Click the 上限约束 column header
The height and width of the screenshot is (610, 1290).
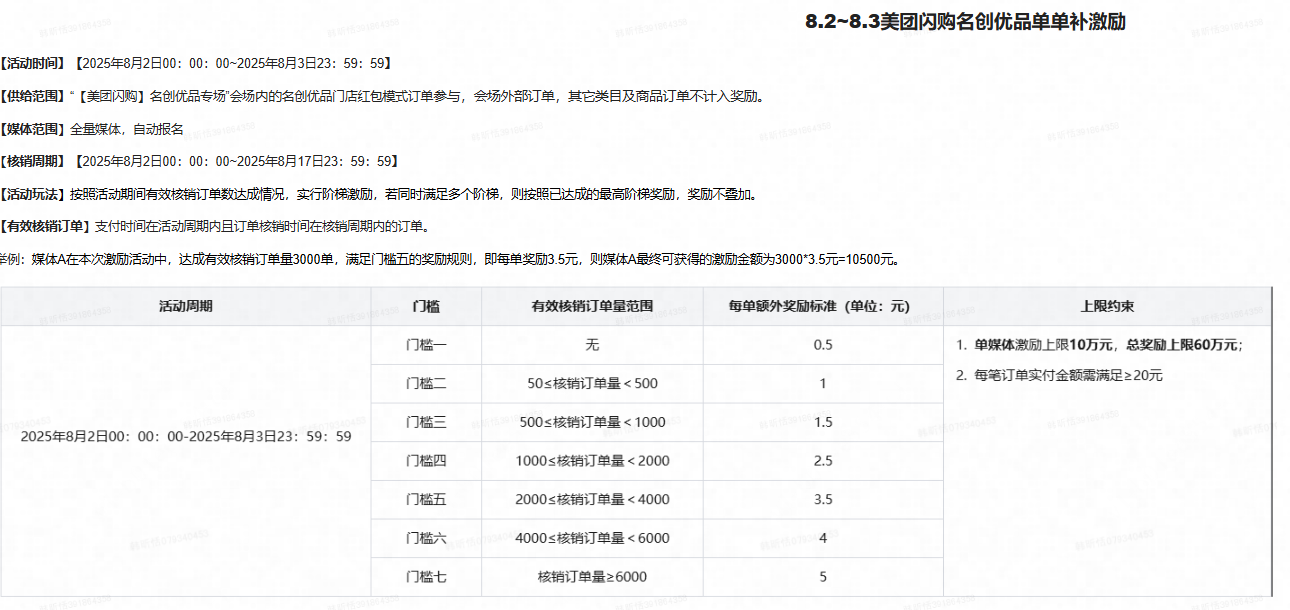1107,306
